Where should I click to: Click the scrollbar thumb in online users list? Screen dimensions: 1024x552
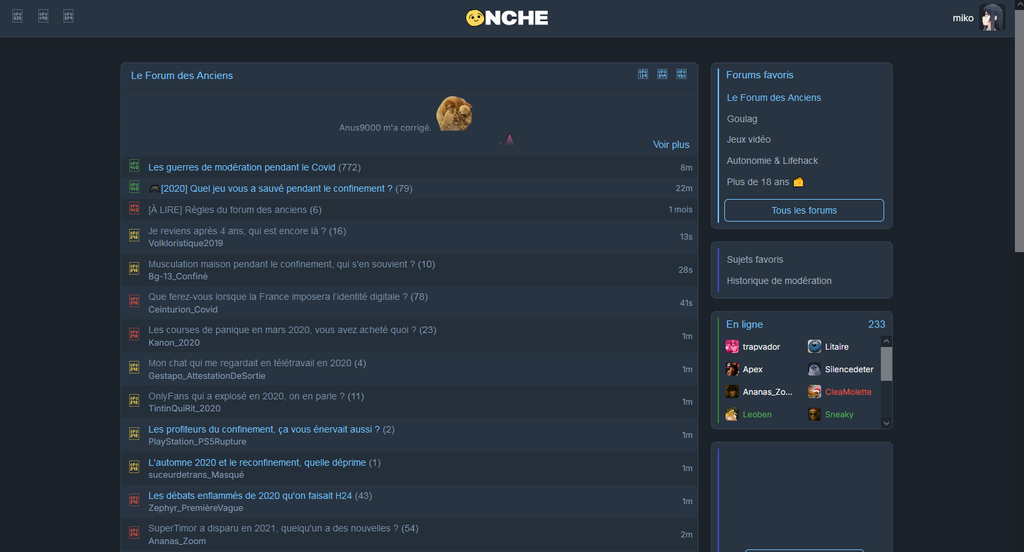(x=886, y=363)
